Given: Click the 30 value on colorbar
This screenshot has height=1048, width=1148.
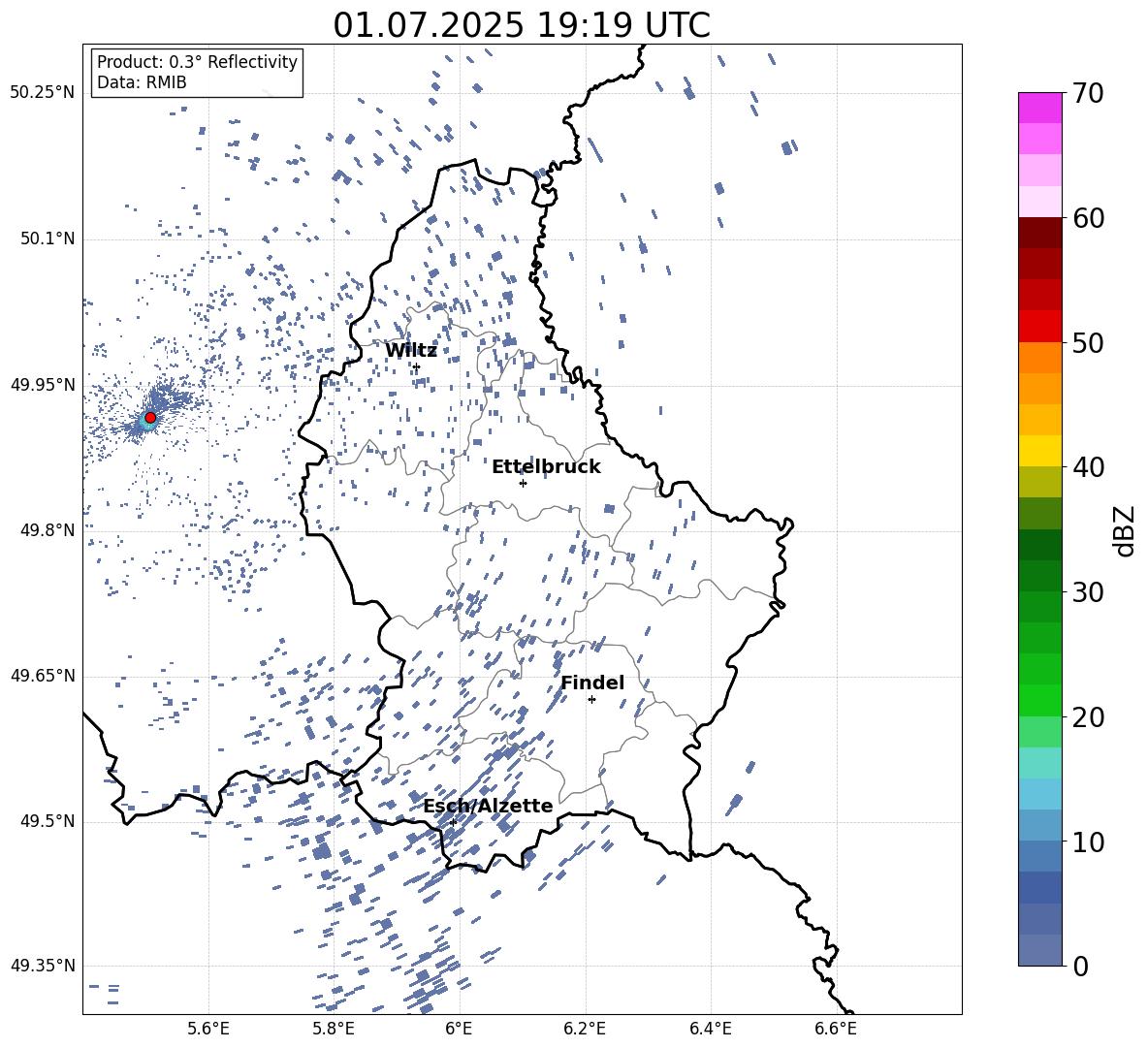Looking at the screenshot, I should [x=1088, y=591].
